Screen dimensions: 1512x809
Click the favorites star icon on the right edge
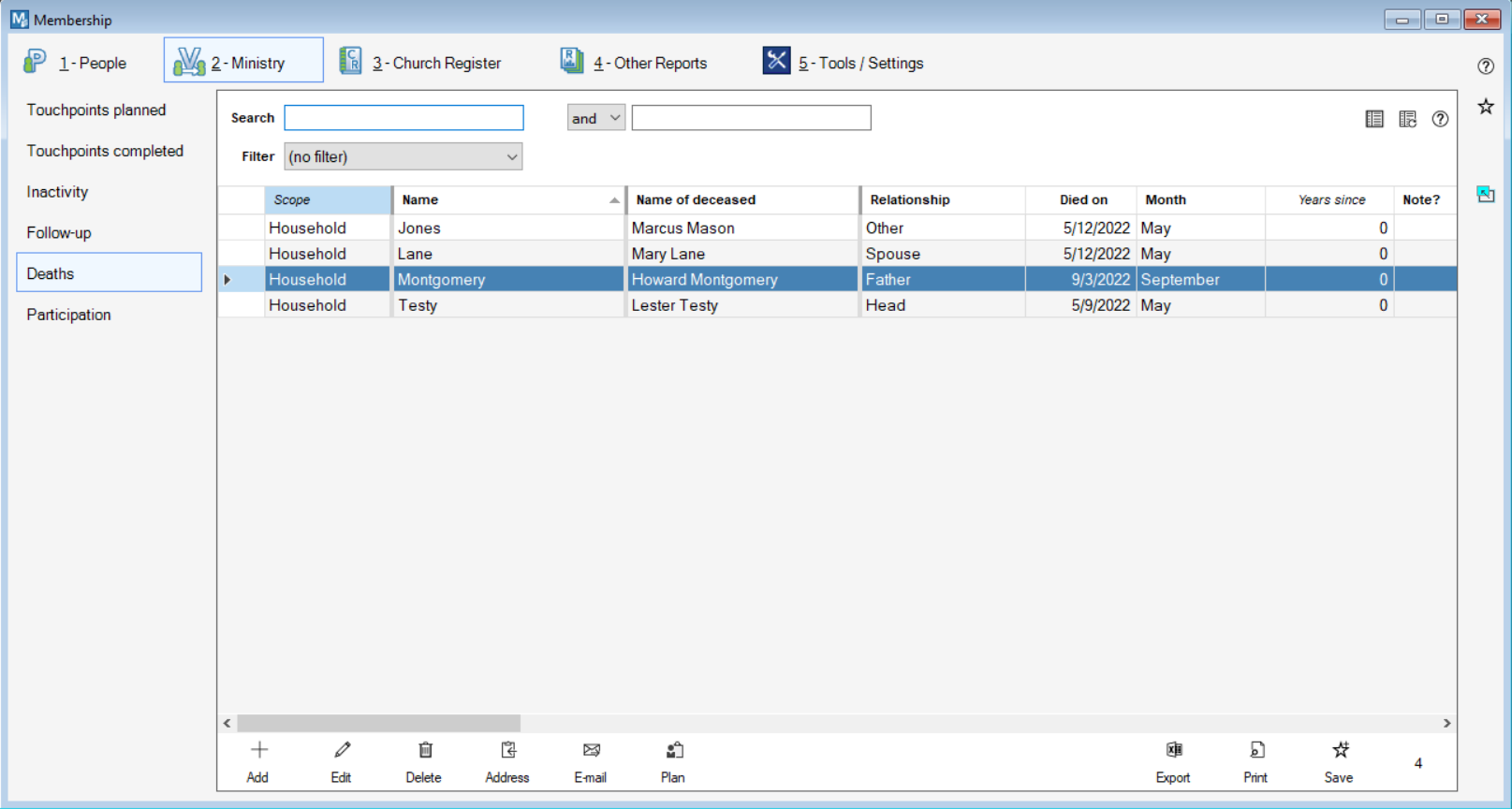coord(1486,107)
